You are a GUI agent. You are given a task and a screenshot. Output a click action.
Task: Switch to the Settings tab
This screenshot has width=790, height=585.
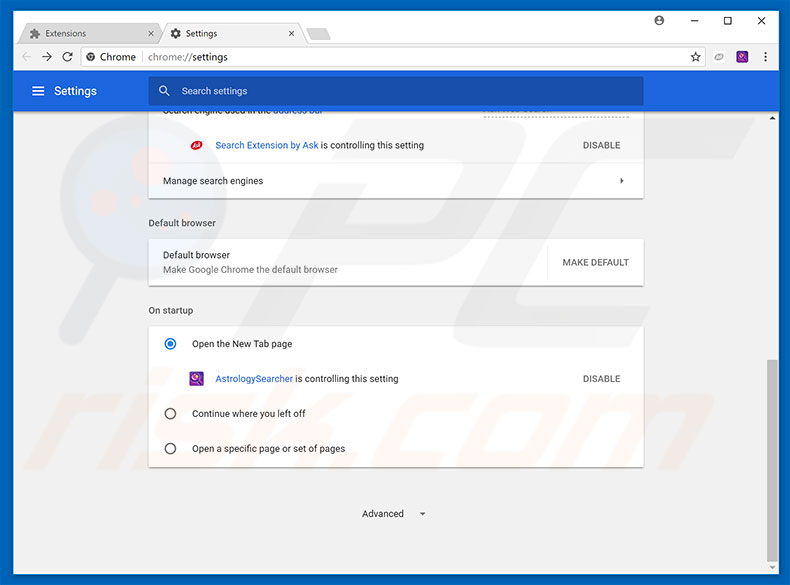coord(231,33)
